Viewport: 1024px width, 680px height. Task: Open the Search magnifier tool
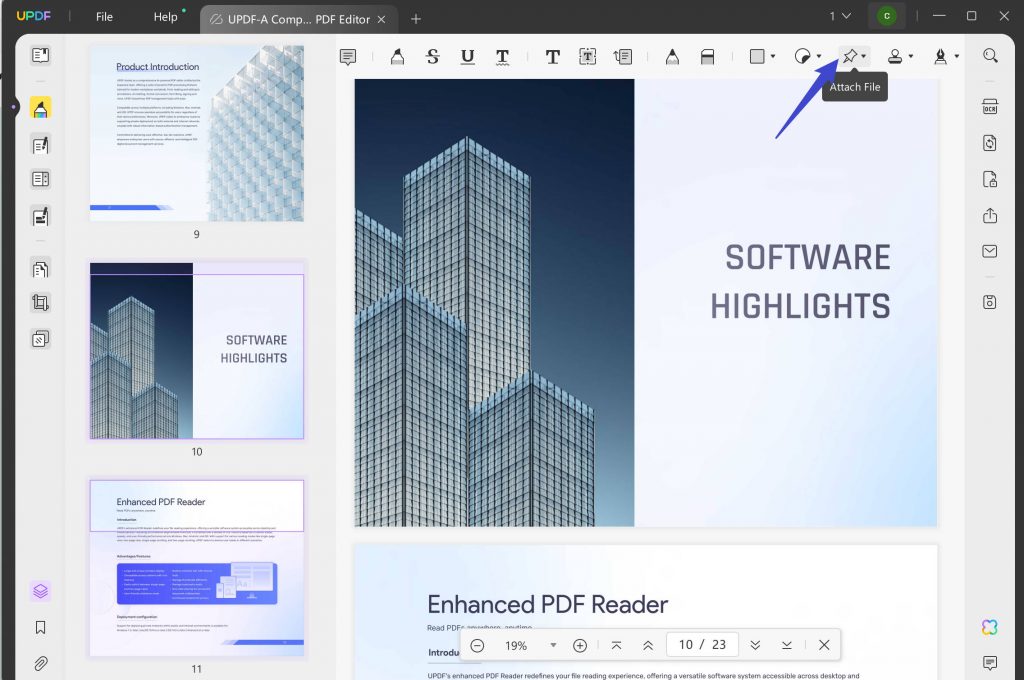[991, 56]
